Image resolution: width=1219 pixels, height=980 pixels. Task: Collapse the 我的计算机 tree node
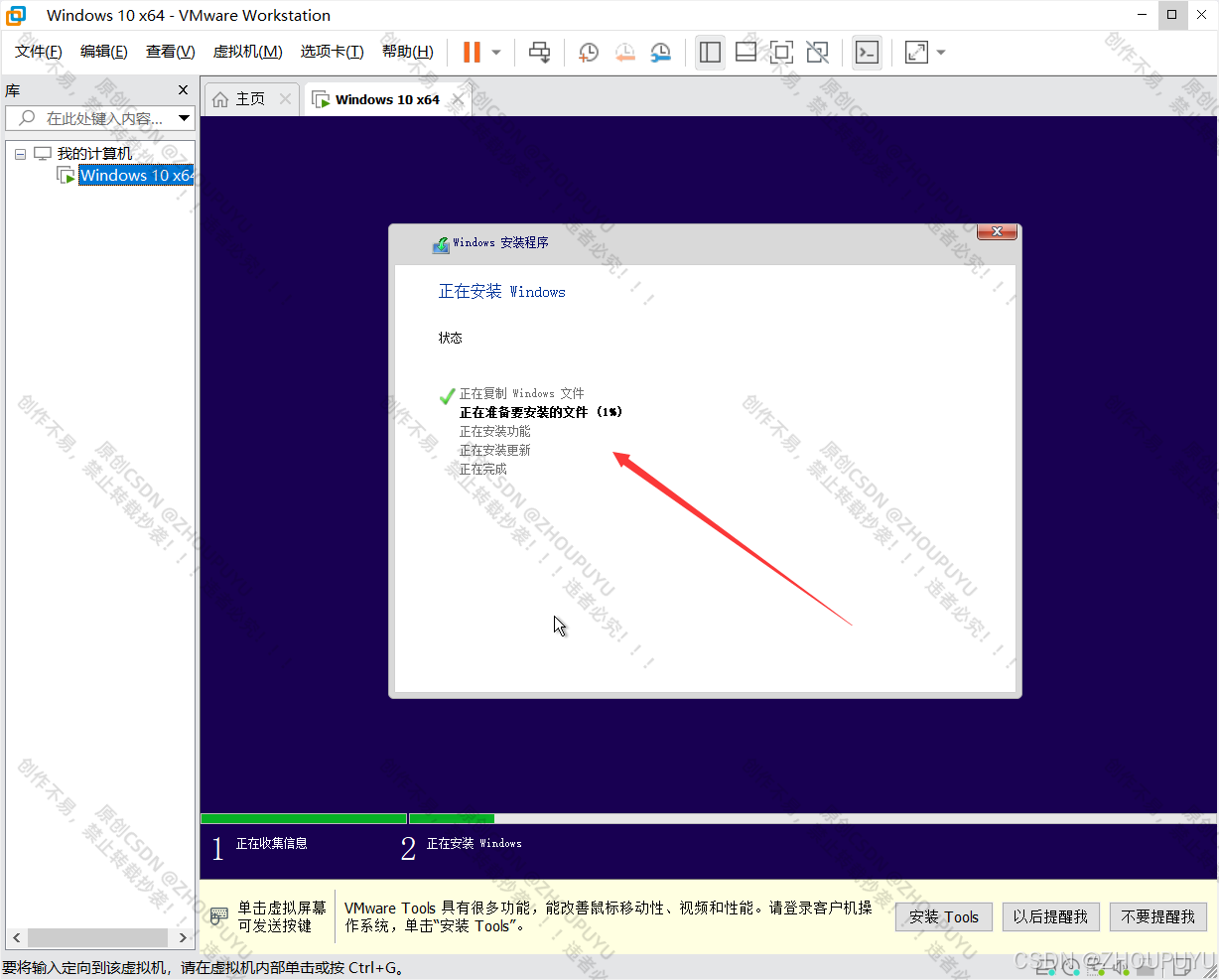coord(20,154)
